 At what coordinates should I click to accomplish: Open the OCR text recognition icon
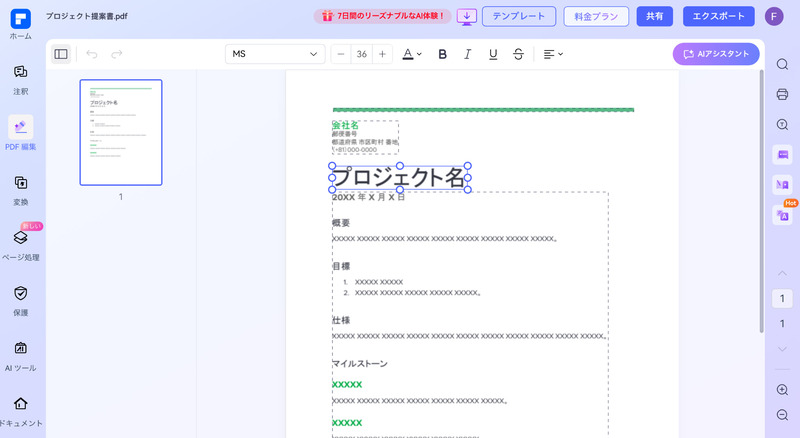[782, 125]
